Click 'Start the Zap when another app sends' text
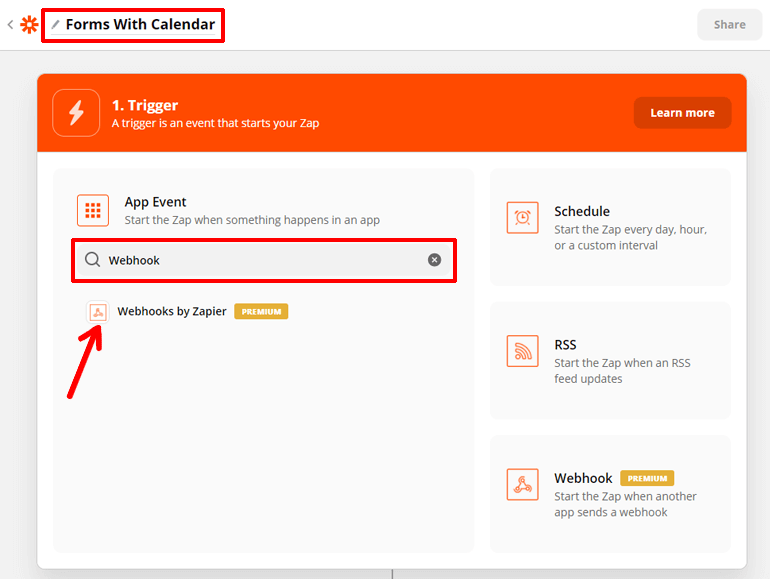This screenshot has height=579, width=770. pos(625,504)
